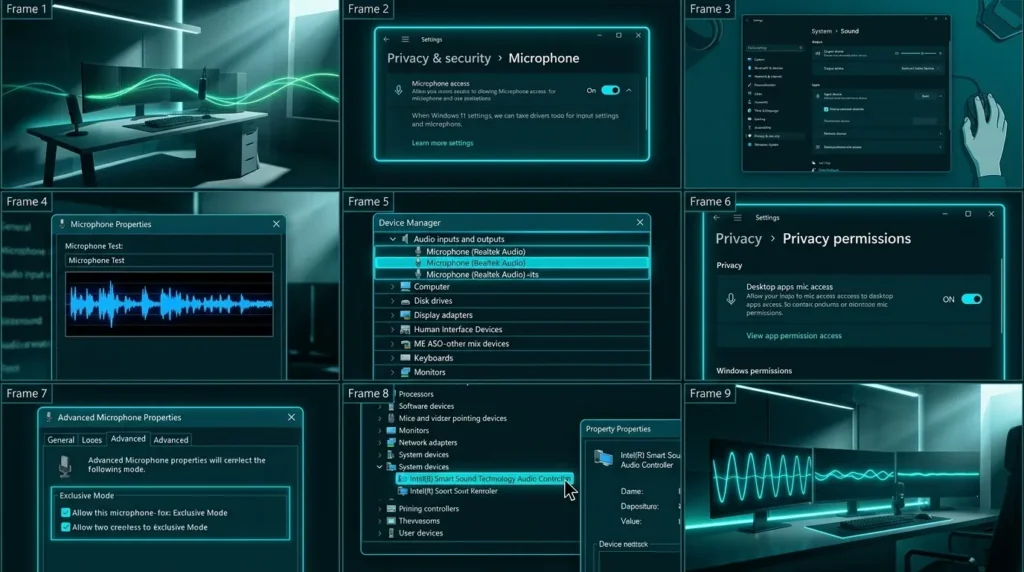Uncheck Allow two creeless to Exclusive Mode
This screenshot has height=572, width=1024.
point(65,527)
